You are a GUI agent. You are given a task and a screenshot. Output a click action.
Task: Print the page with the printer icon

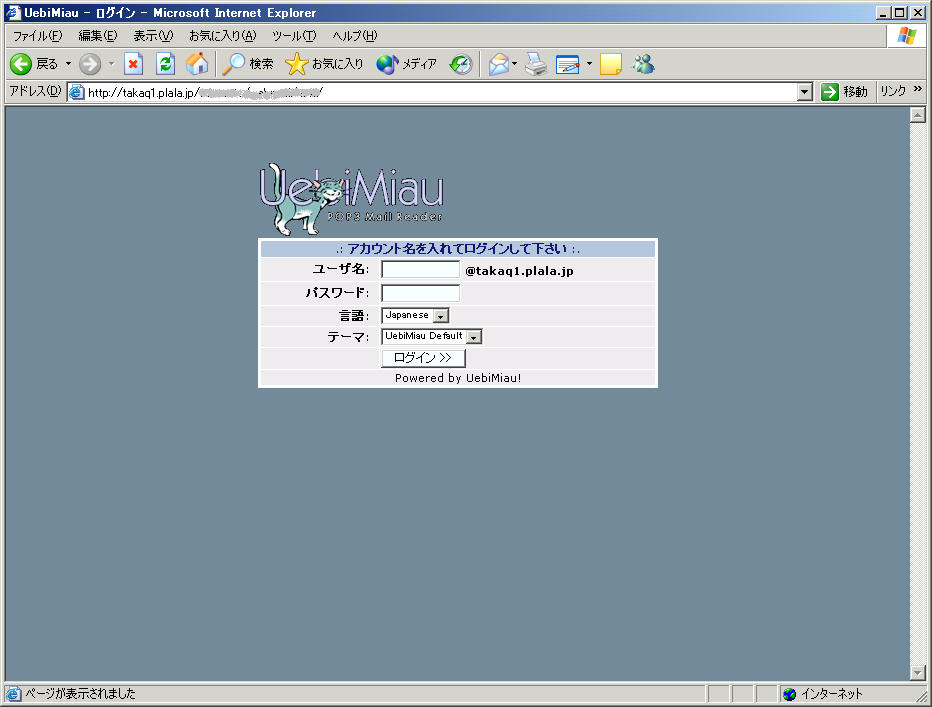(x=536, y=64)
